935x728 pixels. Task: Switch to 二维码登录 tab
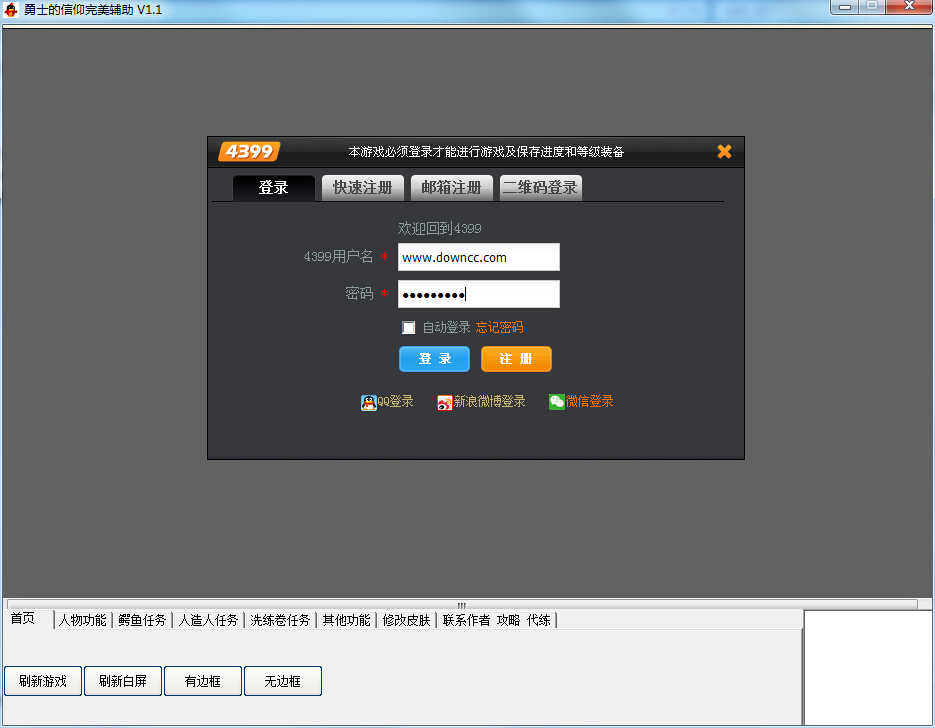coord(540,188)
